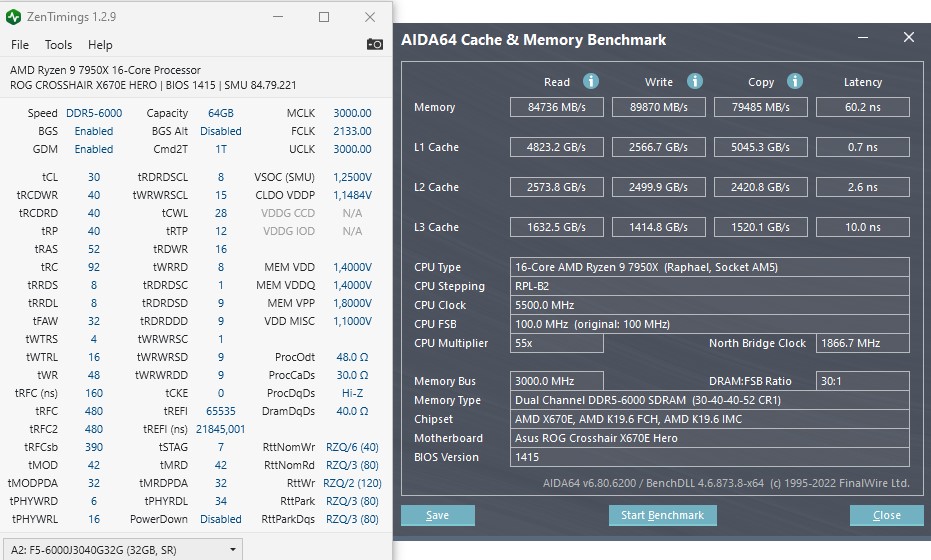Image resolution: width=931 pixels, height=560 pixels.
Task: Click Memory Type Dual Channel DDR5-6000 field
Action: pyautogui.click(x=710, y=400)
